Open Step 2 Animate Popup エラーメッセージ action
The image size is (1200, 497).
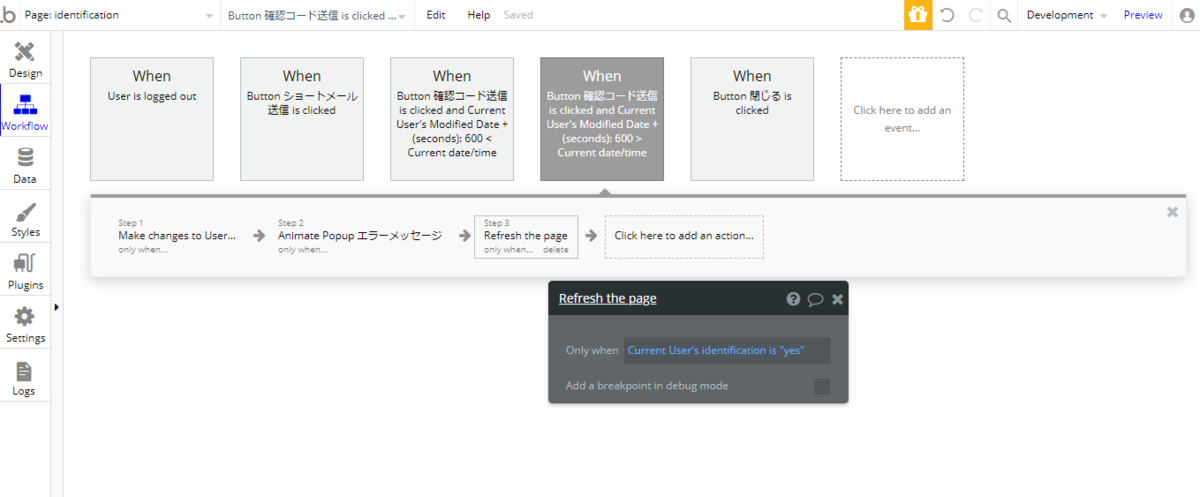click(x=360, y=236)
